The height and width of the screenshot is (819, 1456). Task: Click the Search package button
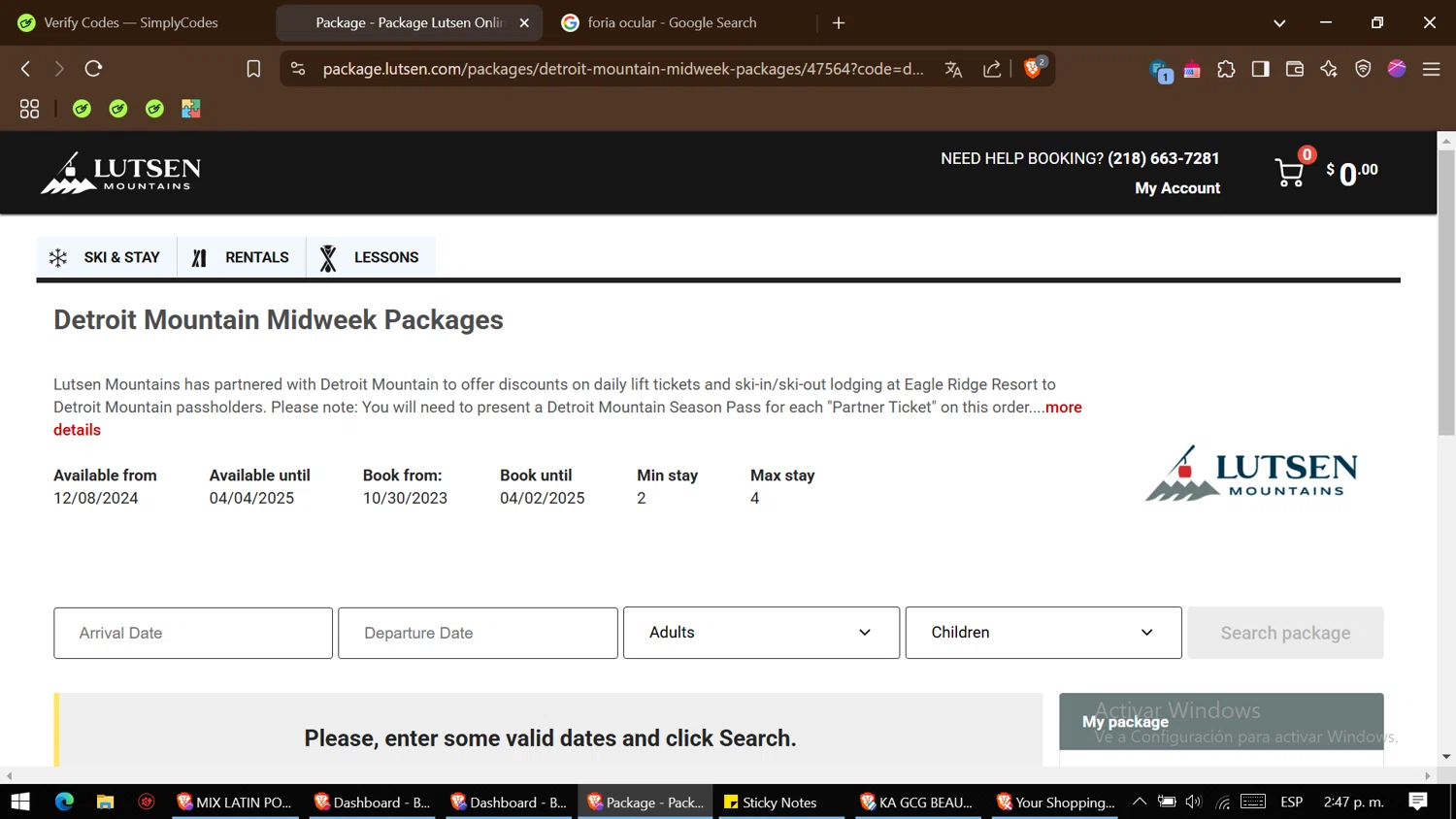point(1285,633)
